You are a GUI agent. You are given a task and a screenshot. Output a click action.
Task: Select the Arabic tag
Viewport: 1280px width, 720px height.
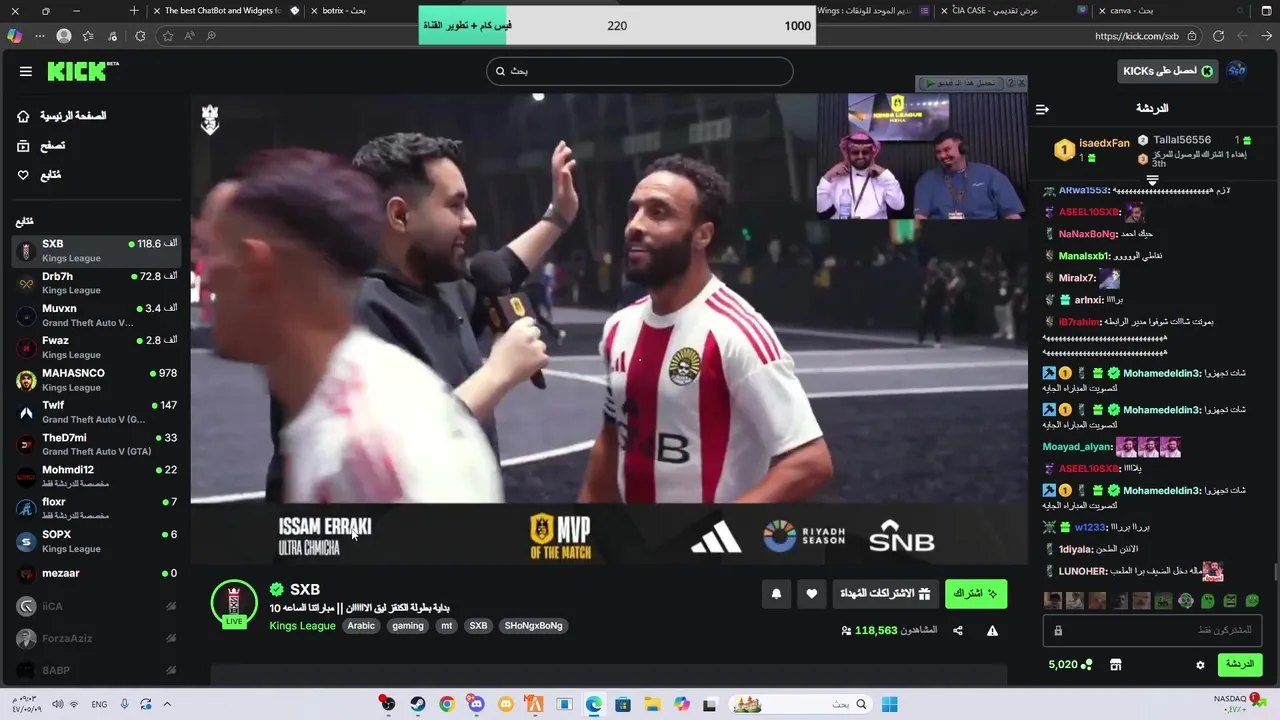click(x=361, y=626)
